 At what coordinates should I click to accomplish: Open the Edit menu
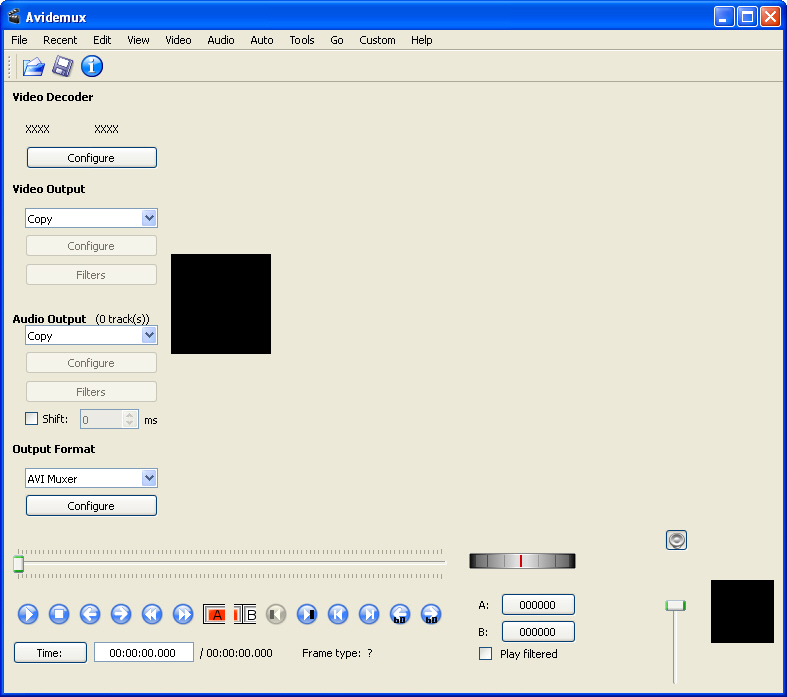(102, 40)
